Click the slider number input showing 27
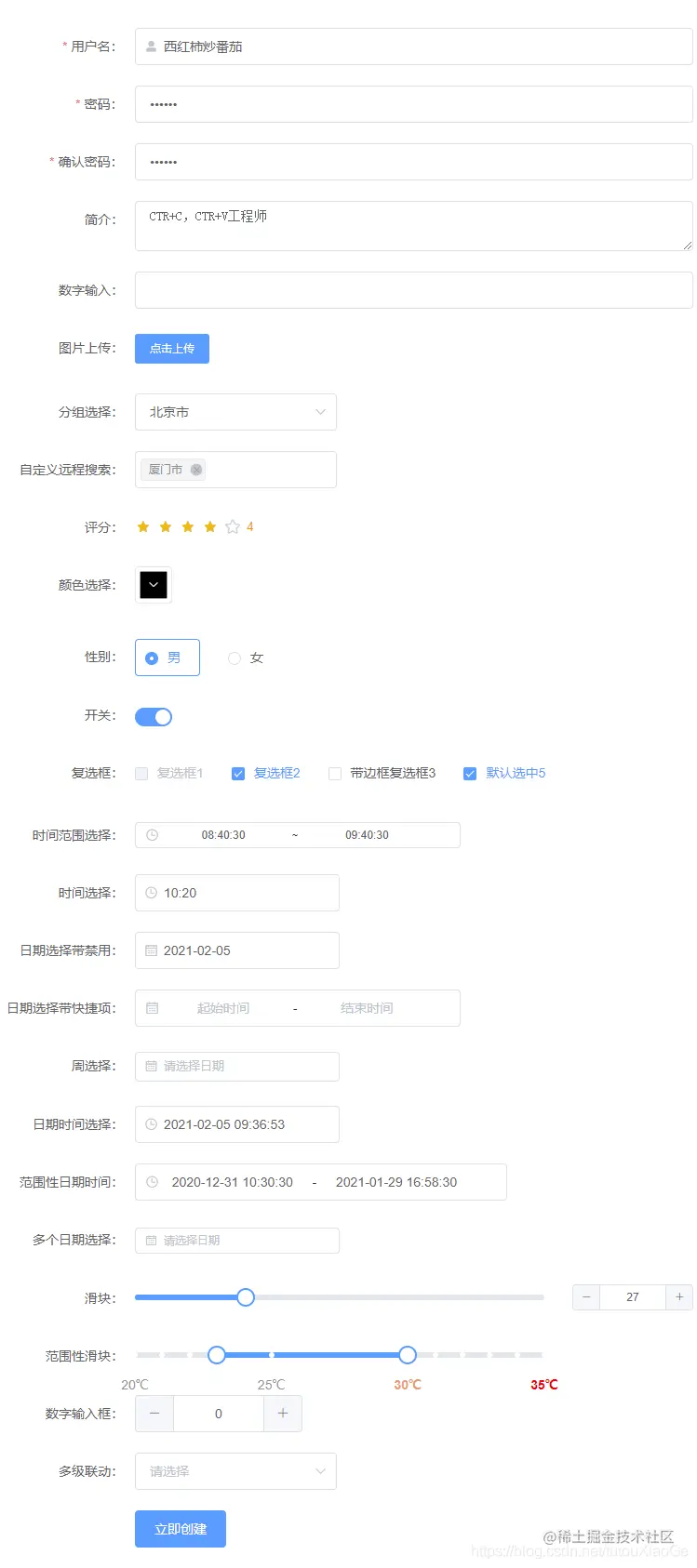Screen dimensions: 697x1568 [x=633, y=1297]
